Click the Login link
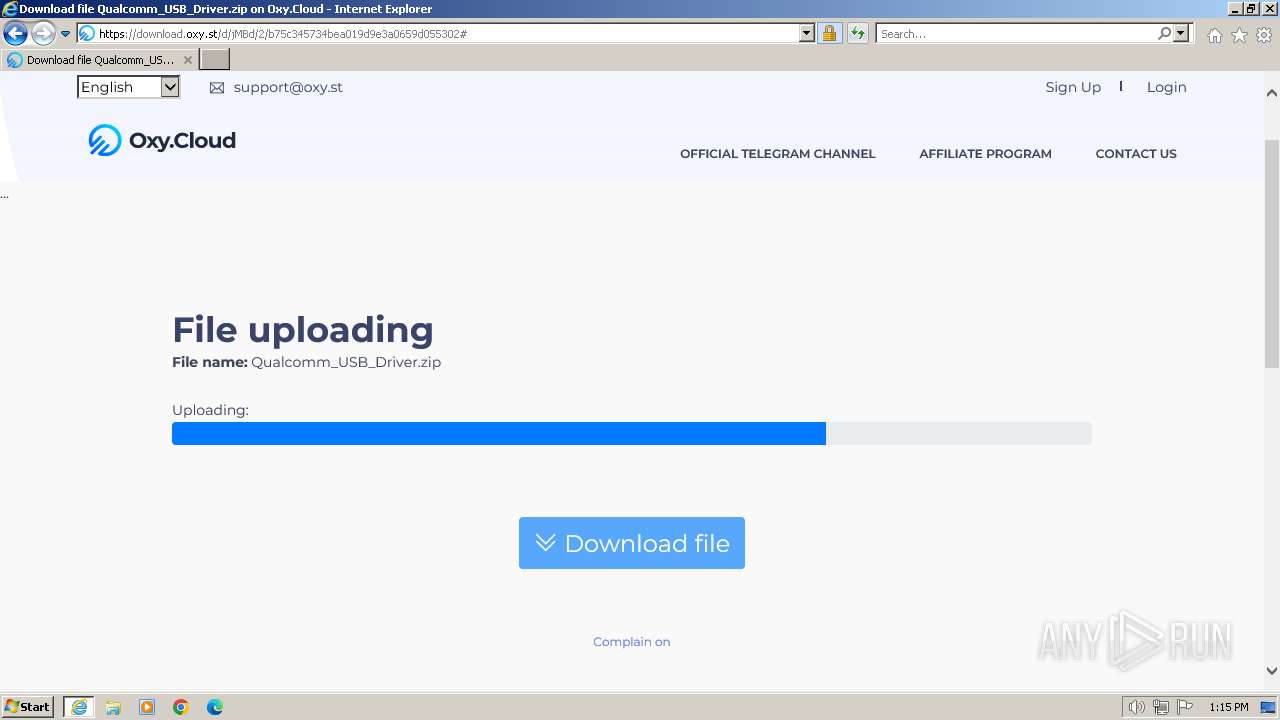1280x720 pixels. point(1166,87)
